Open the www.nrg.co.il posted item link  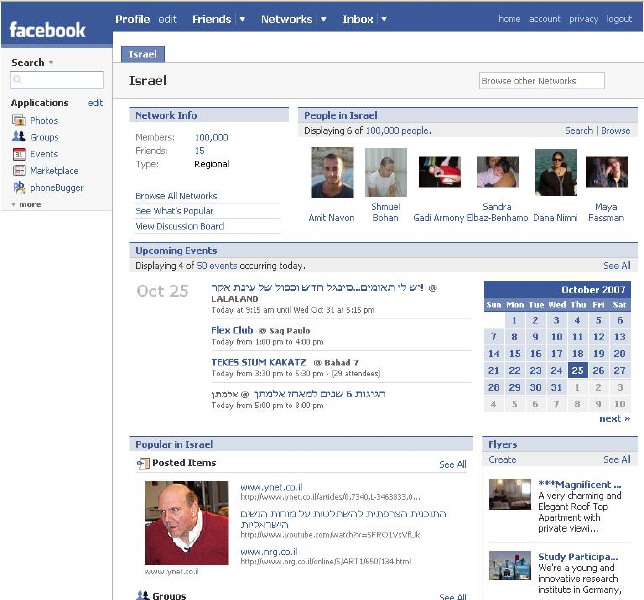(269, 551)
